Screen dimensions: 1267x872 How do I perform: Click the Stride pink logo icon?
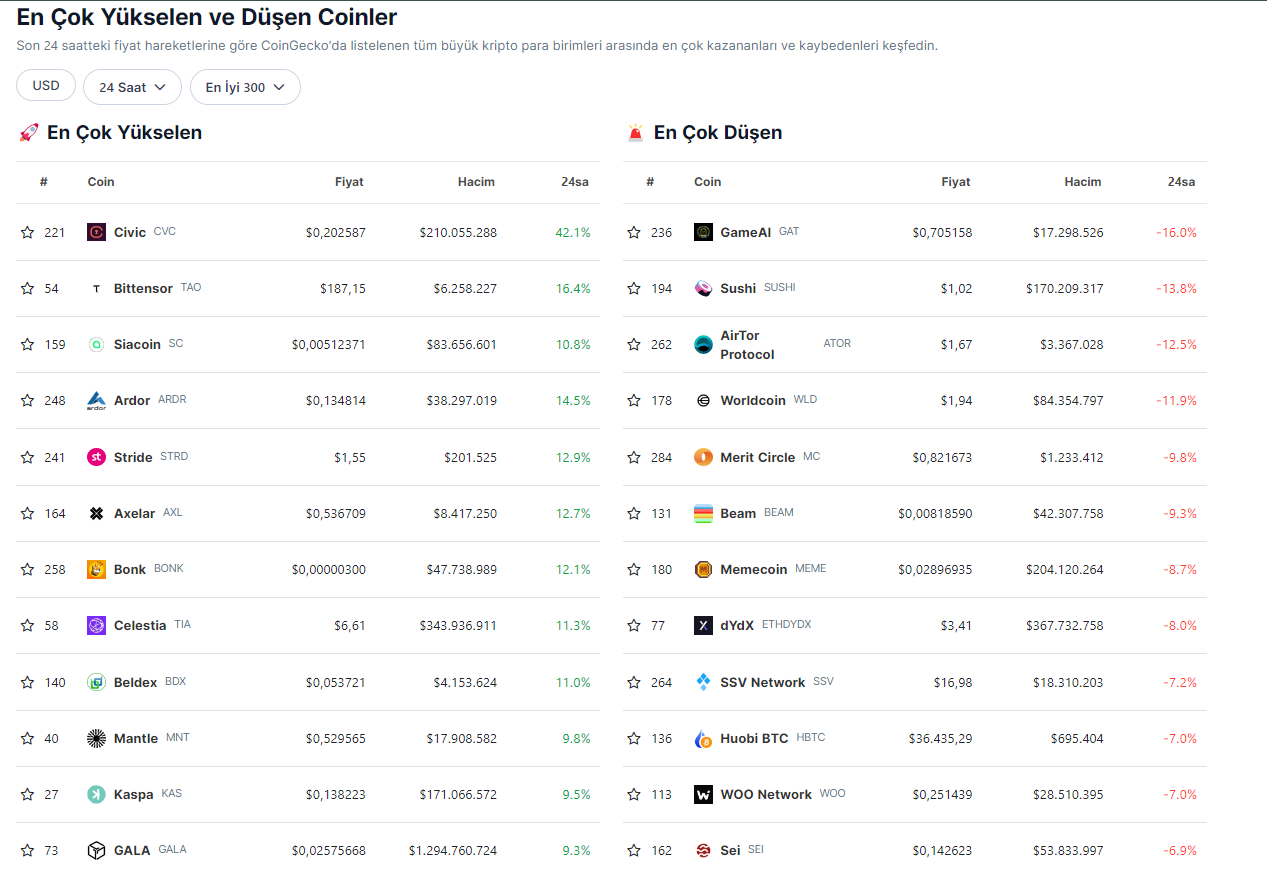[x=96, y=457]
